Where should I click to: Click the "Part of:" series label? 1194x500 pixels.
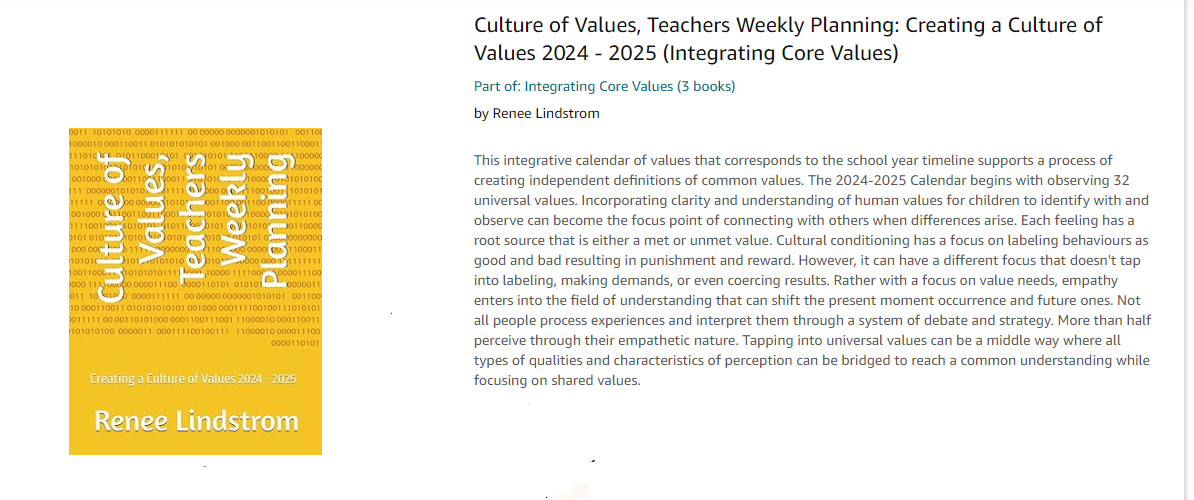tap(497, 86)
